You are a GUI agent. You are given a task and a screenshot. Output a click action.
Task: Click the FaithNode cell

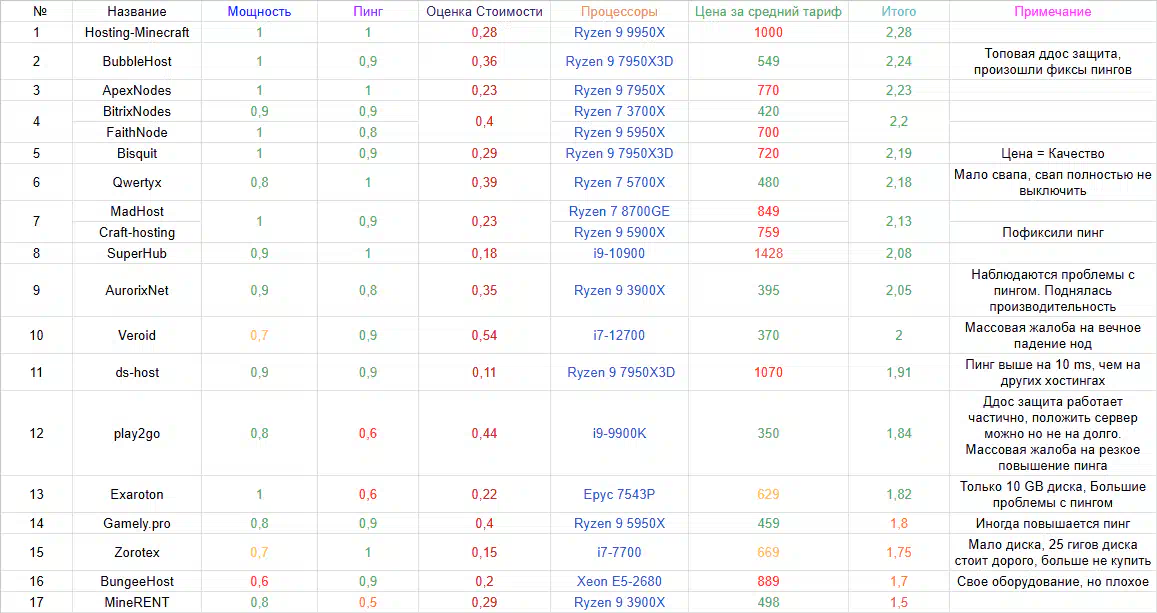pyautogui.click(x=137, y=132)
